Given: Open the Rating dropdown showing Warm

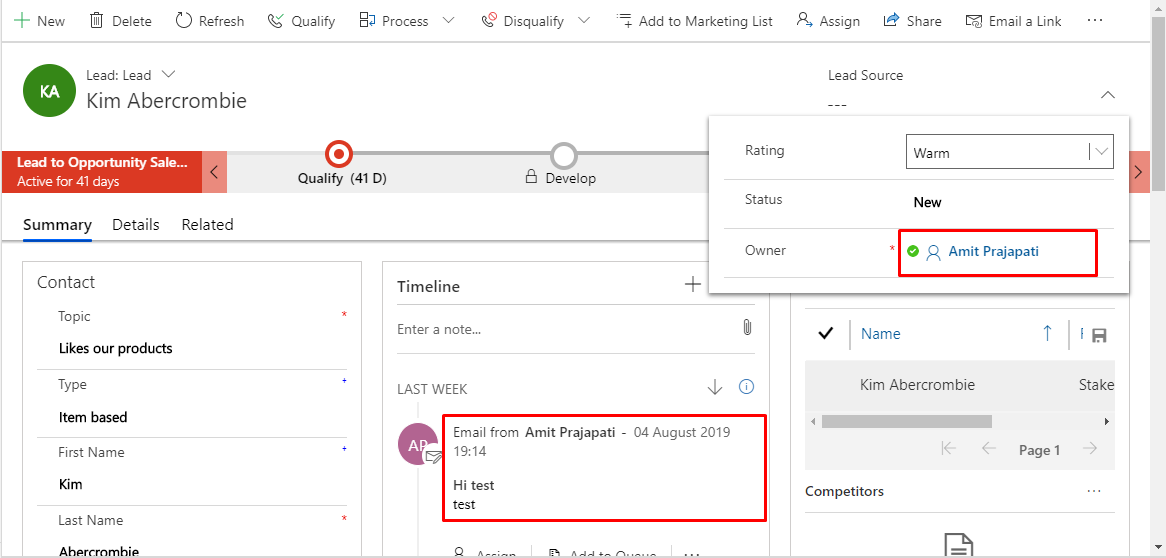Looking at the screenshot, I should 1009,153.
